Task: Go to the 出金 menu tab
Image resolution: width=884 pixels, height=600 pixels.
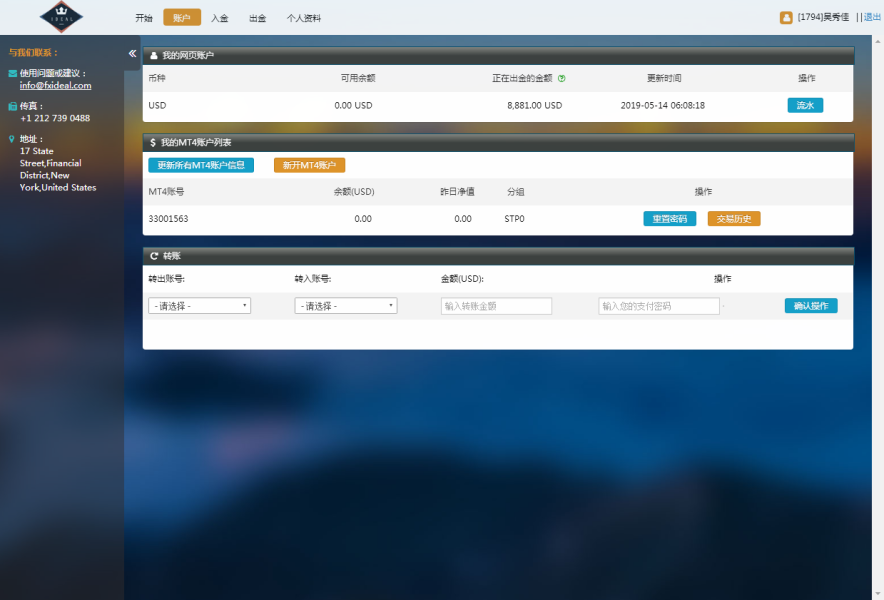Action: [x=257, y=18]
